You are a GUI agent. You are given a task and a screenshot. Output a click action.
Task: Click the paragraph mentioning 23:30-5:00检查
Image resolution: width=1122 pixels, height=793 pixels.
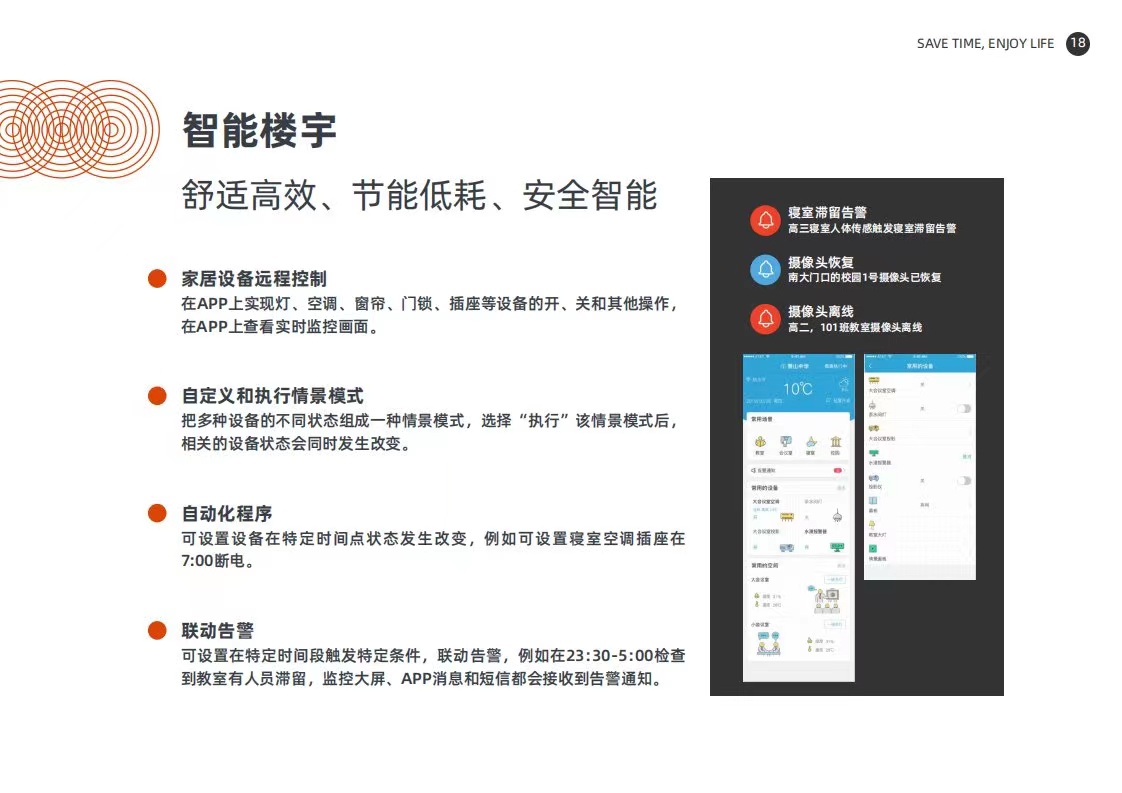(x=433, y=667)
